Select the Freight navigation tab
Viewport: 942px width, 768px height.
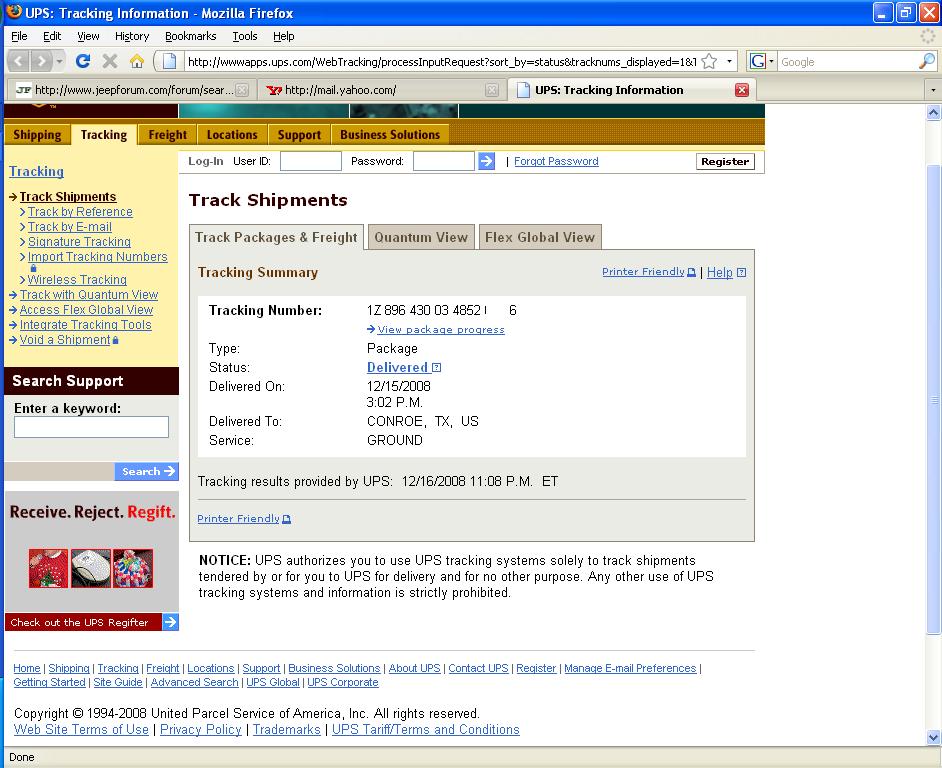[168, 135]
